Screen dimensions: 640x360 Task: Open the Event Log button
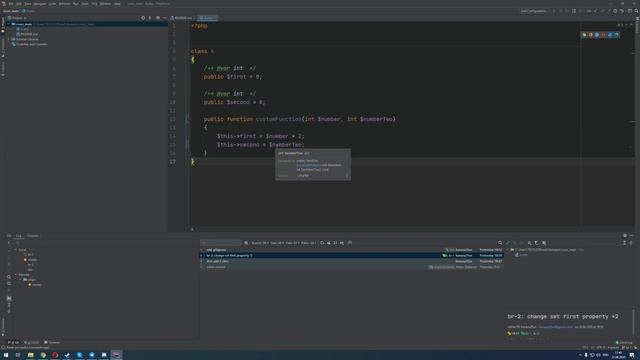[x=624, y=342]
